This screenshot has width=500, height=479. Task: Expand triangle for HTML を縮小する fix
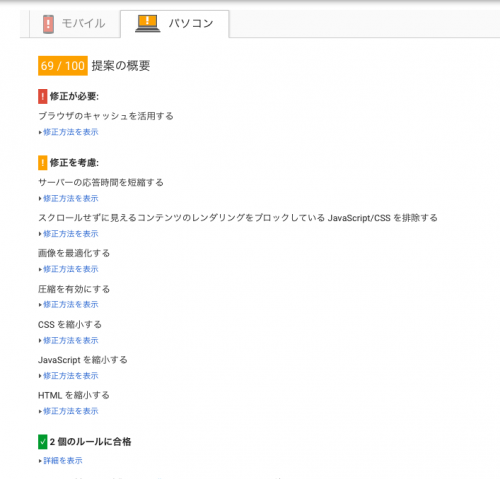(x=40, y=411)
